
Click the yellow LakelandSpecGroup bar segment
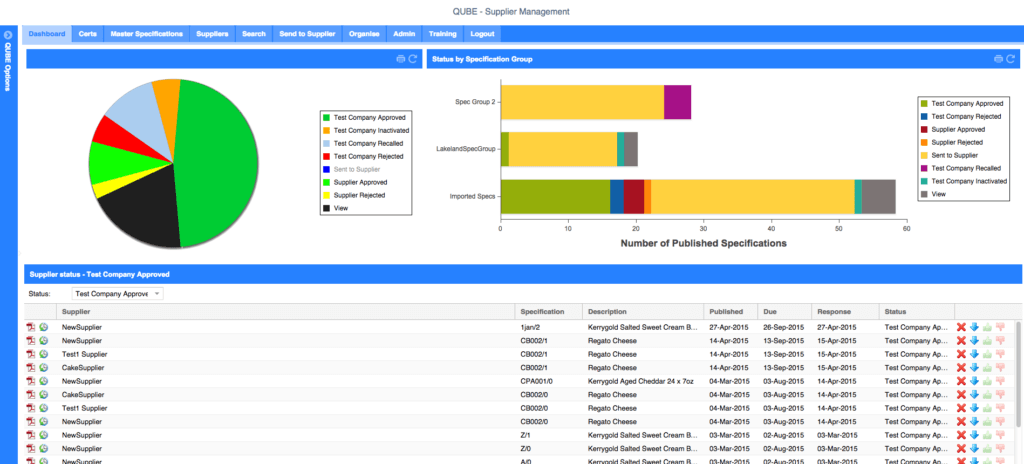point(563,149)
